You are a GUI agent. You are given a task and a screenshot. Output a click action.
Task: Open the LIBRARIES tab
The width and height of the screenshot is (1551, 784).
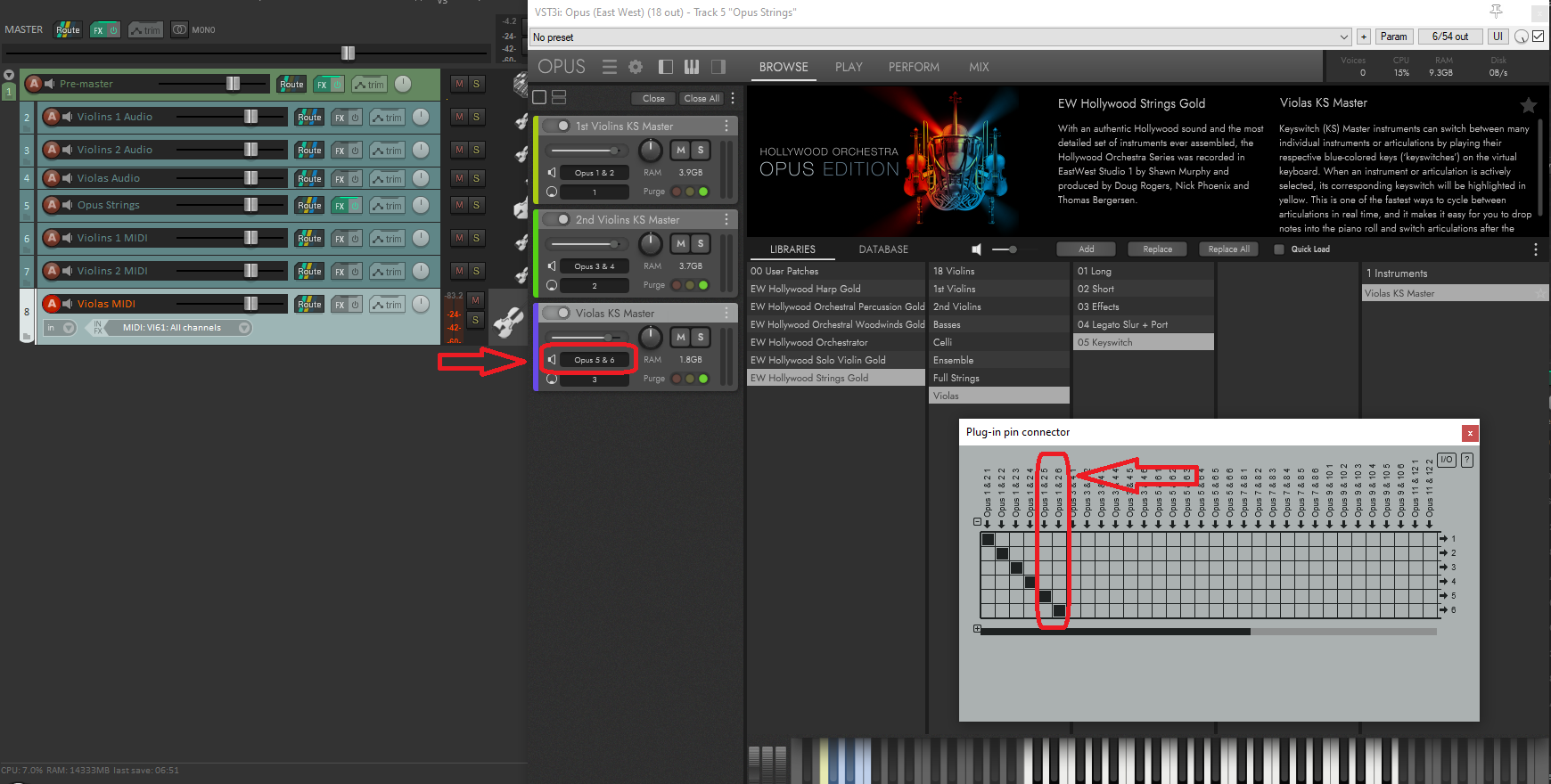pyautogui.click(x=792, y=249)
